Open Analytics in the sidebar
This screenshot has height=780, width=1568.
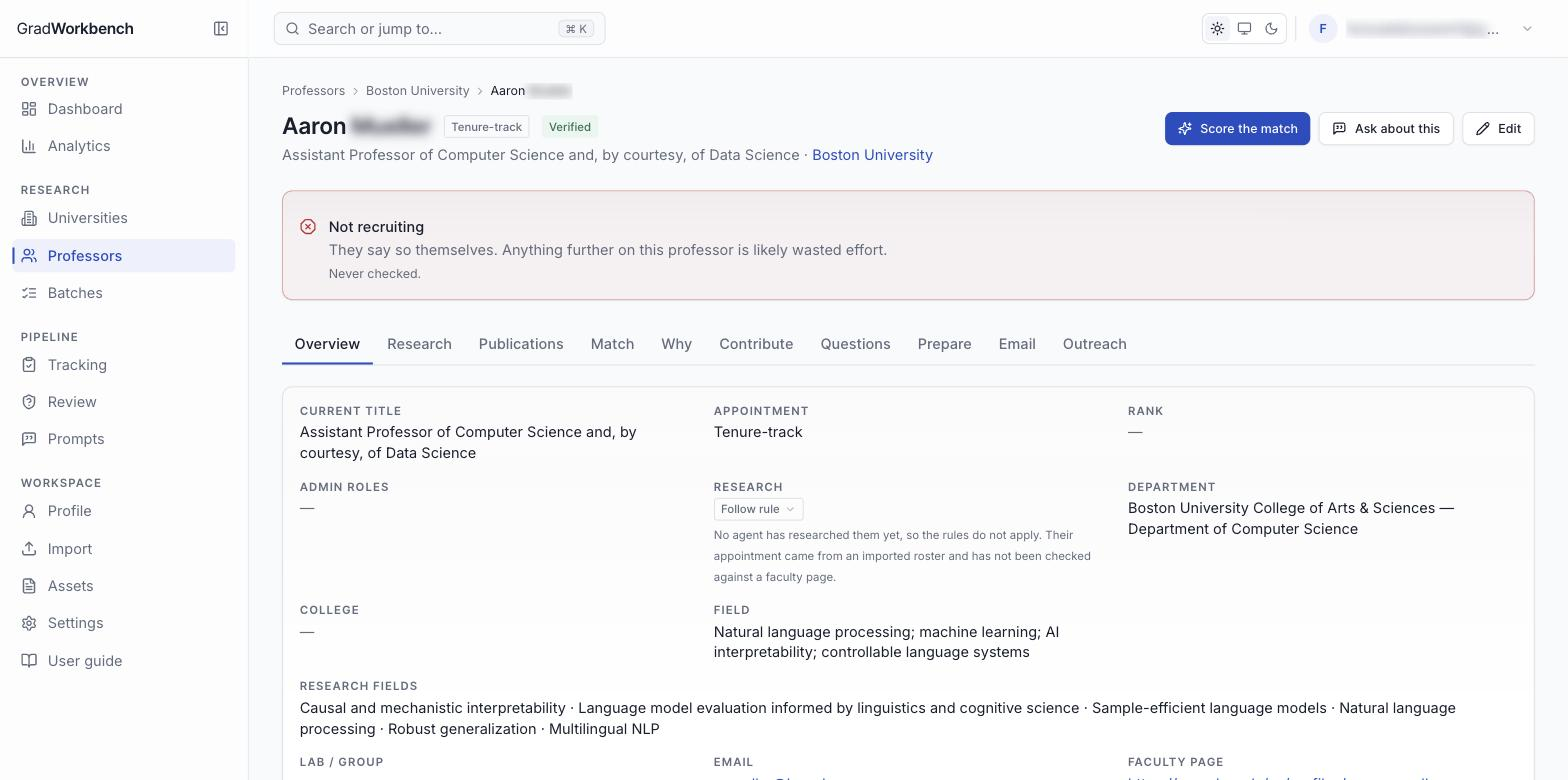click(x=124, y=146)
